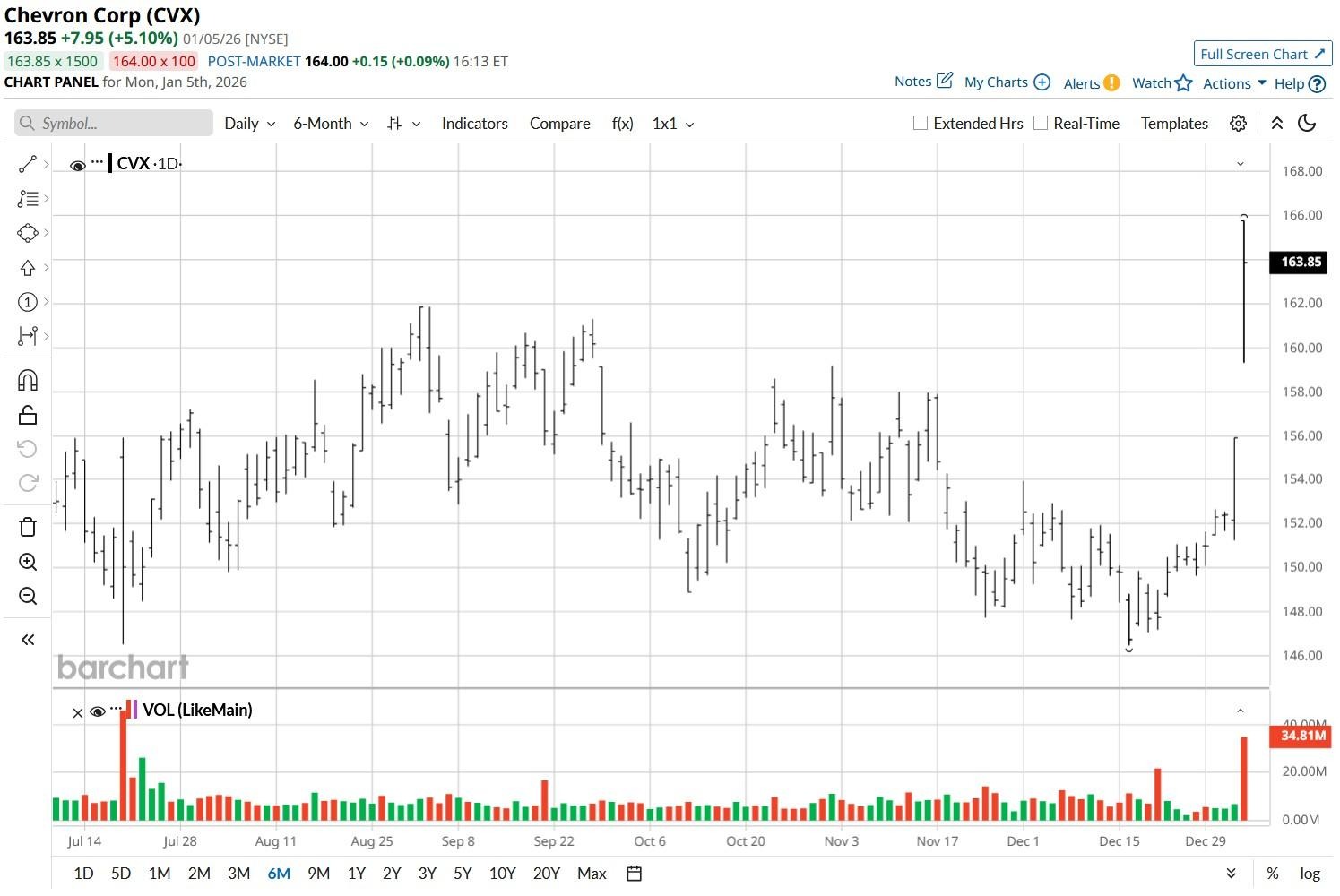This screenshot has width=1340, height=896.
Task: Open the CVX series more-options menu
Action: tap(97, 162)
